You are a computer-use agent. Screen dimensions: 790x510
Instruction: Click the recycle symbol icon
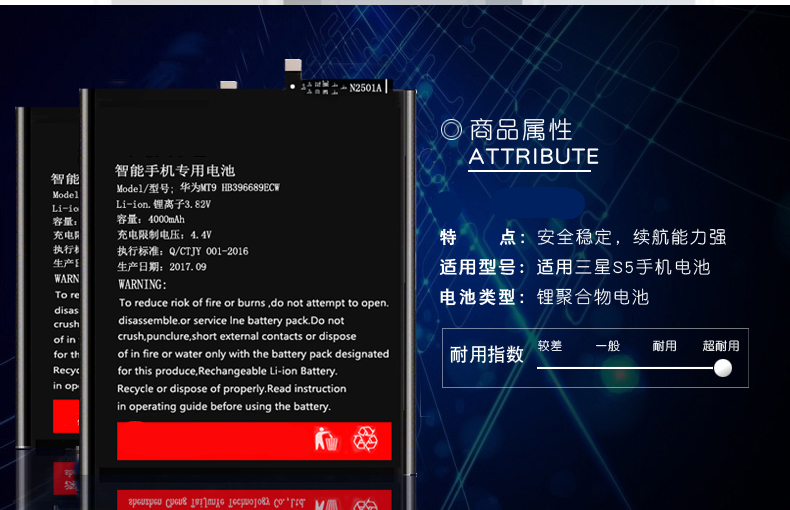[x=365, y=439]
